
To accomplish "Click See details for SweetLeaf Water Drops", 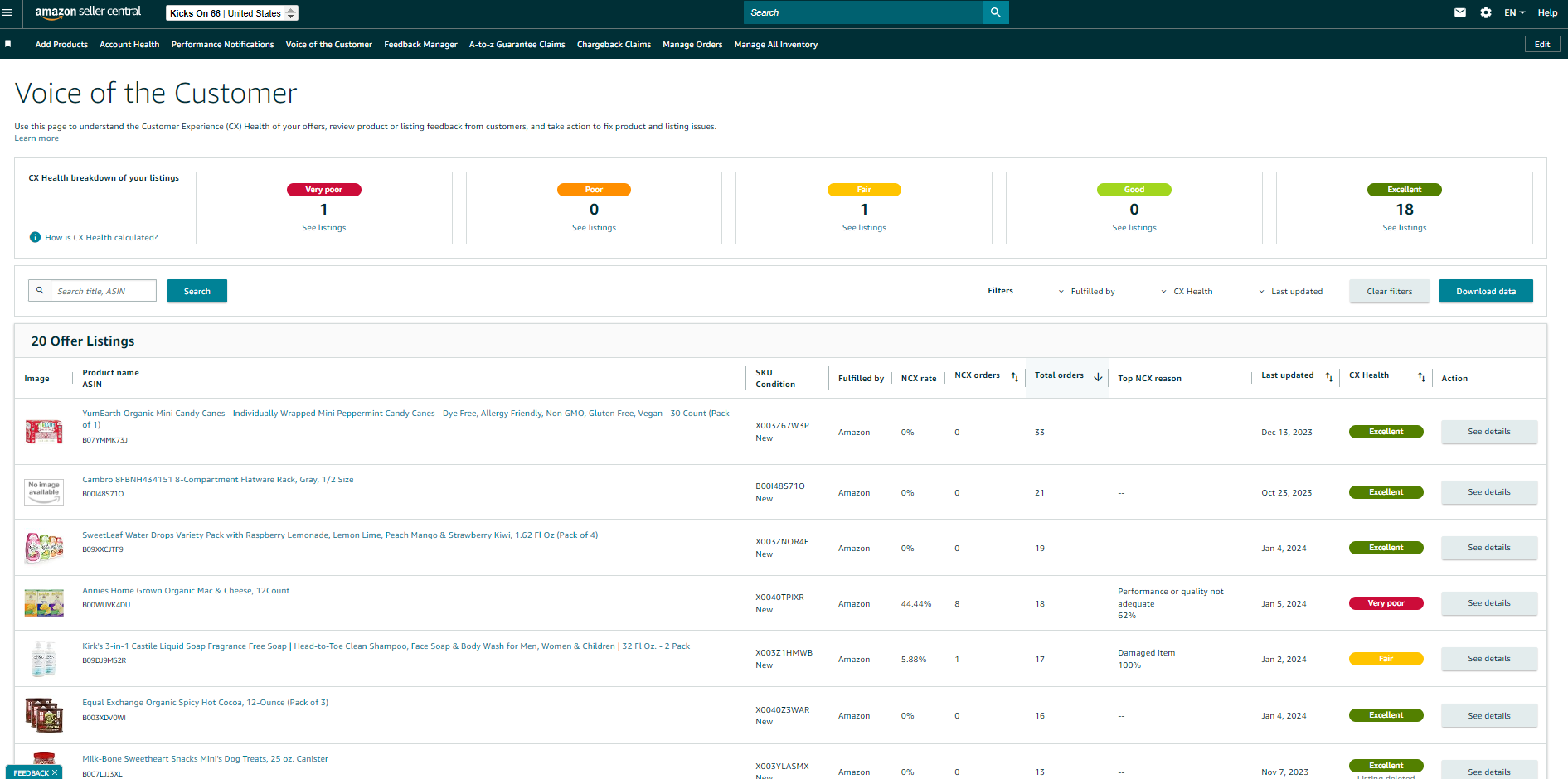I will pyautogui.click(x=1489, y=548).
